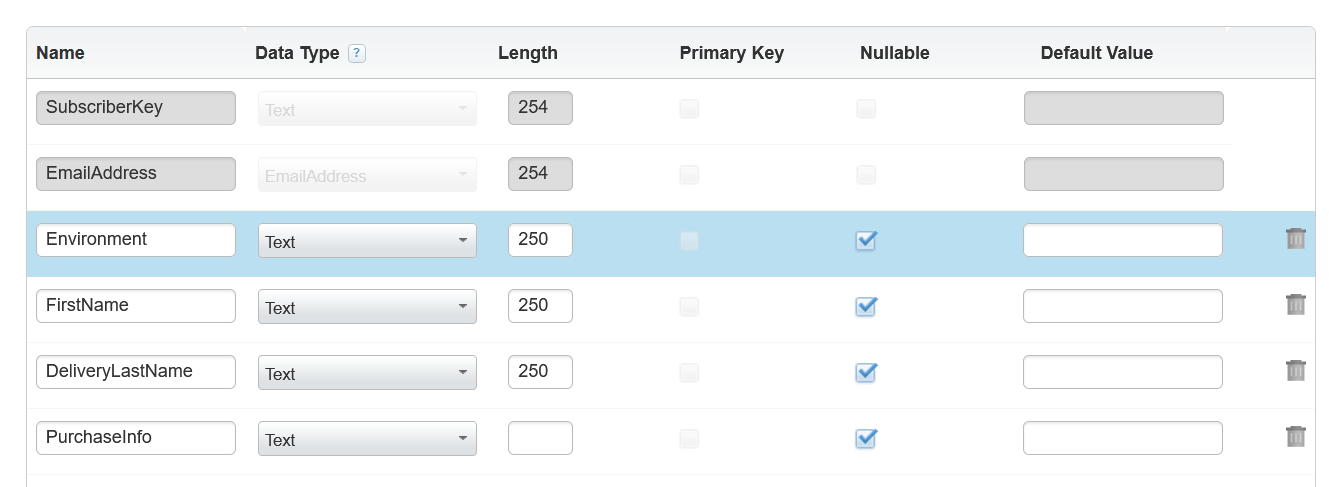The width and height of the screenshot is (1329, 487).
Task: Click the PurchaseInfo name text box
Action: click(x=136, y=438)
